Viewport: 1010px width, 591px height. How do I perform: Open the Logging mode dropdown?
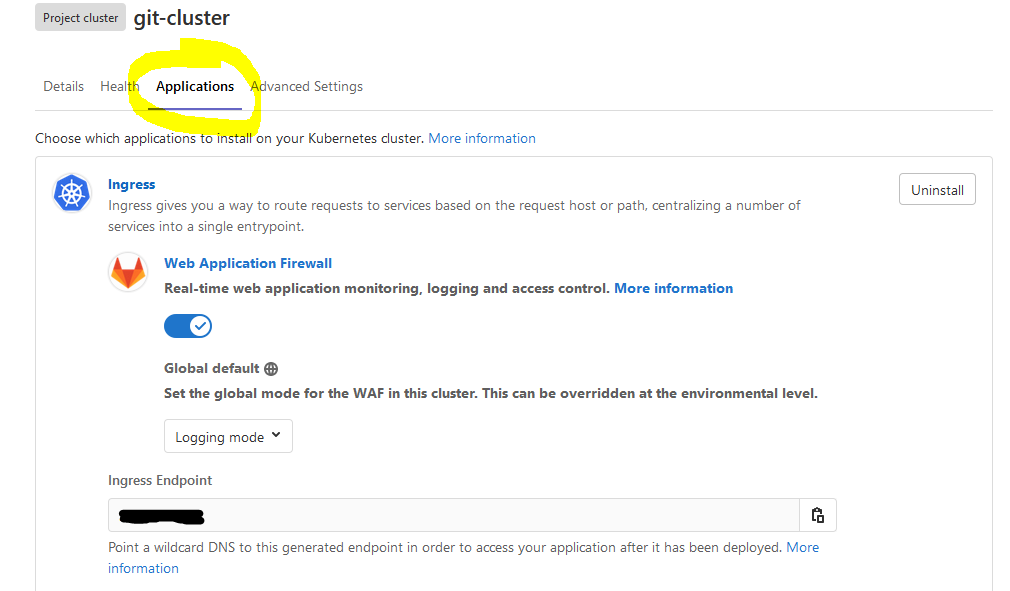tap(228, 436)
